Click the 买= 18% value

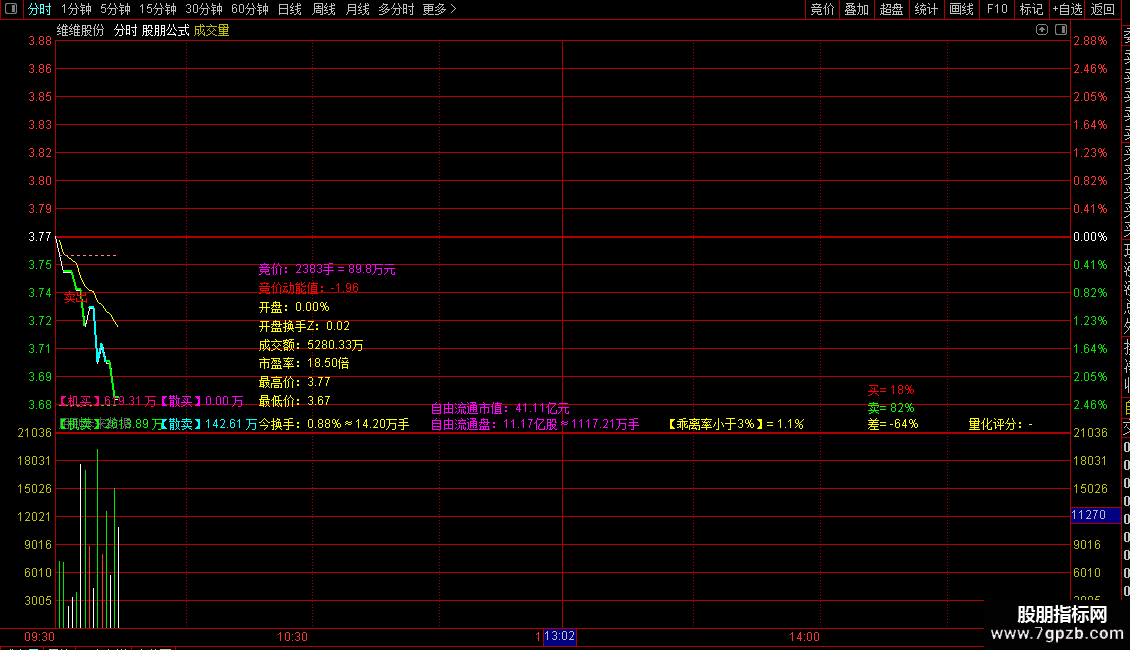891,390
